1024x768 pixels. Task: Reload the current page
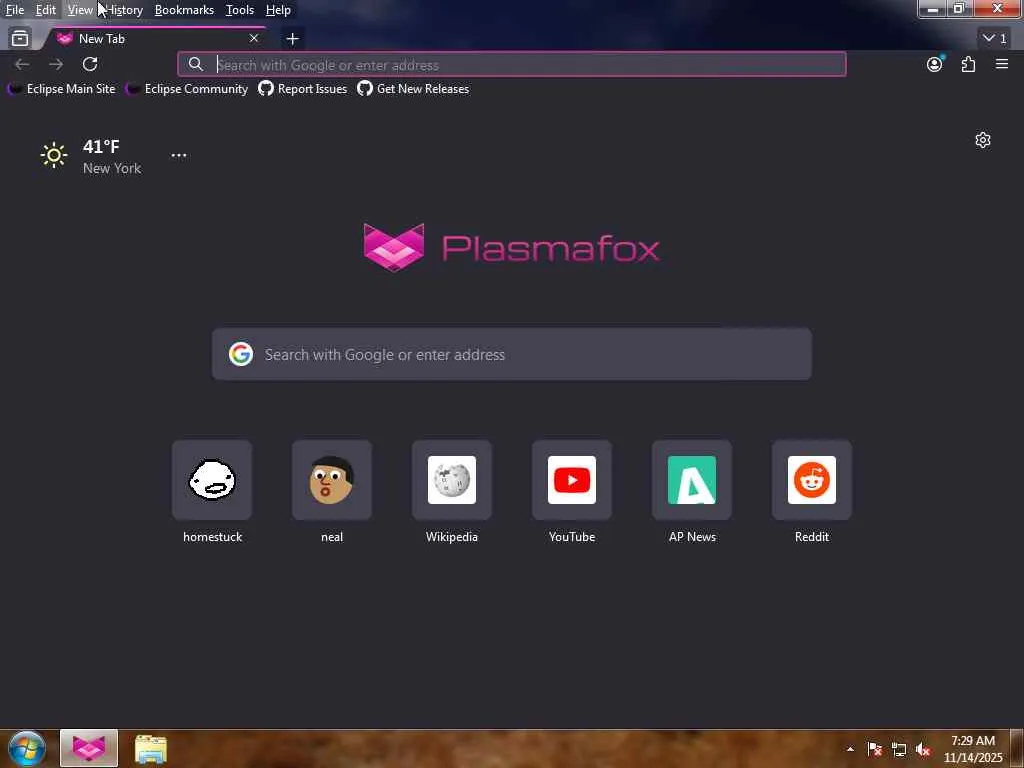90,64
